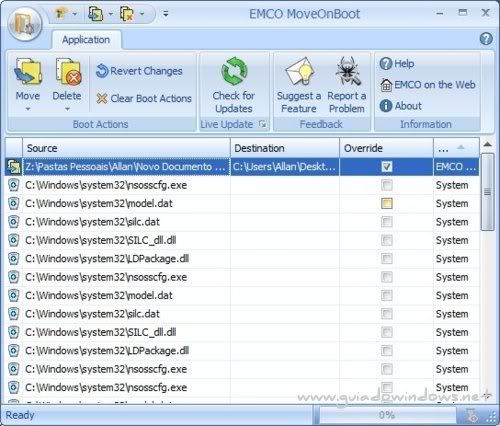Minimize the EMCO MoveOnBoot window

[x=440, y=13]
